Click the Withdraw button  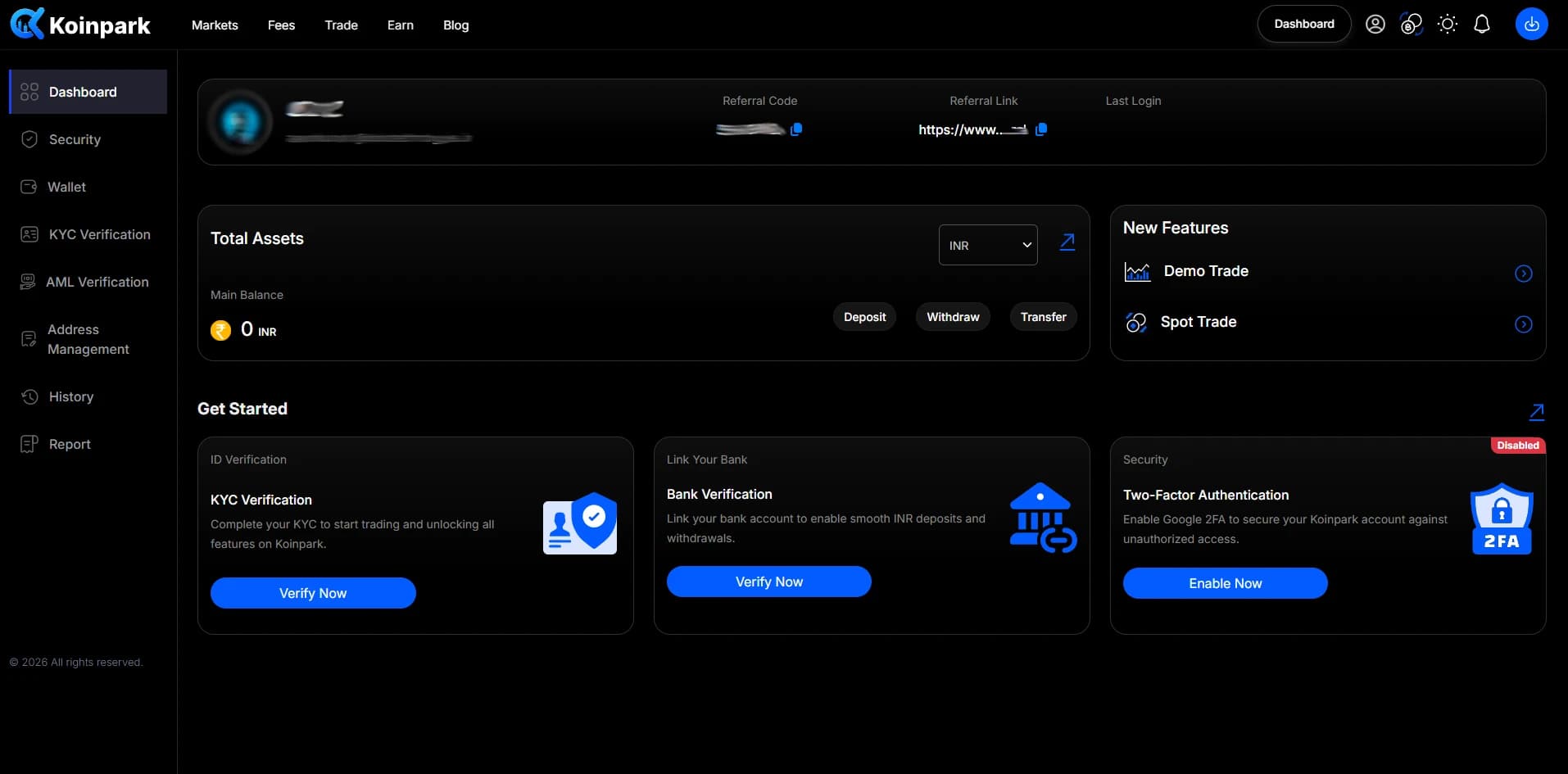pos(953,317)
